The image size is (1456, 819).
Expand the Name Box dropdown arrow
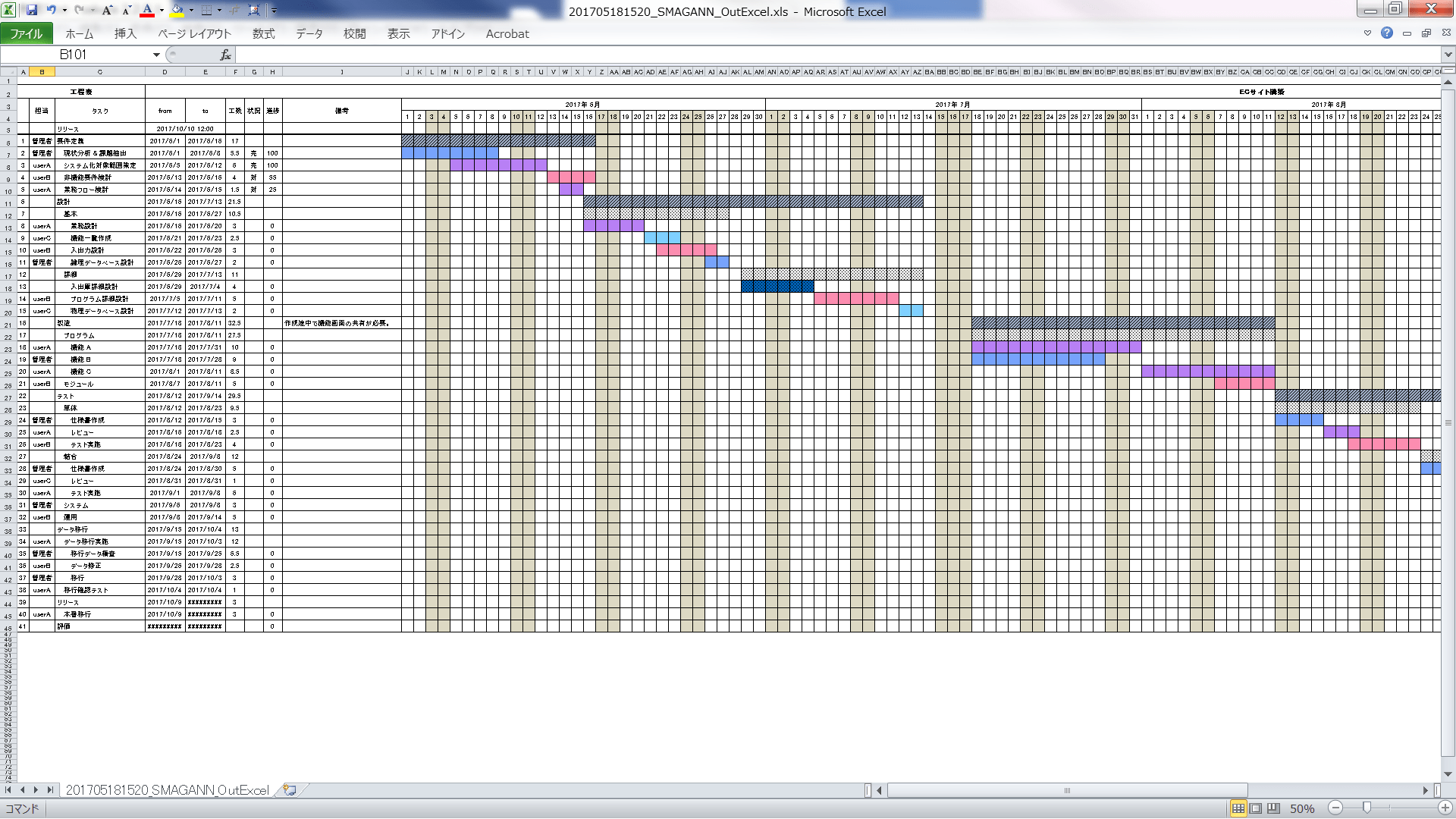tap(156, 55)
